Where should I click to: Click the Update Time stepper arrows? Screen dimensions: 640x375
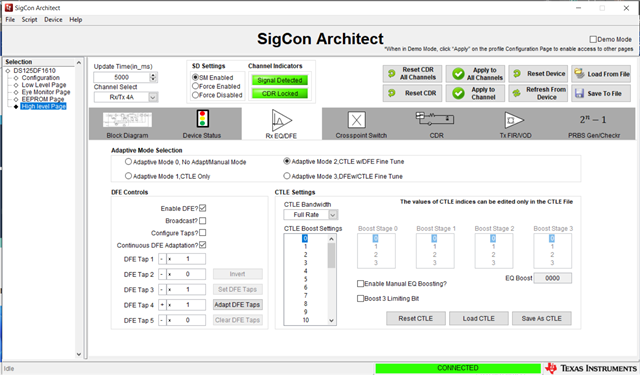click(153, 77)
